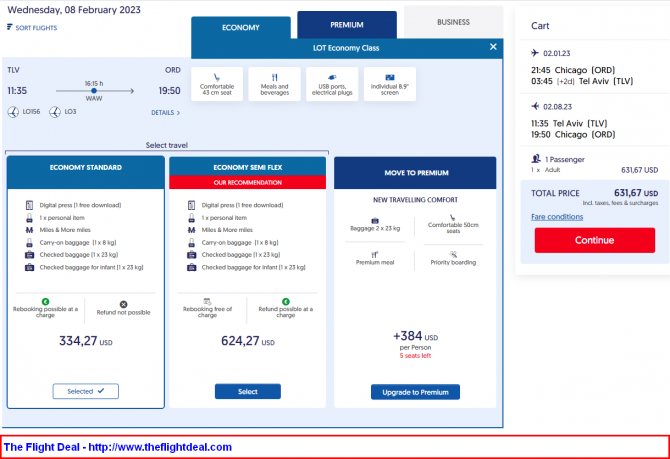Select the Economy Standard fare header
The width and height of the screenshot is (670, 459).
pos(85,172)
